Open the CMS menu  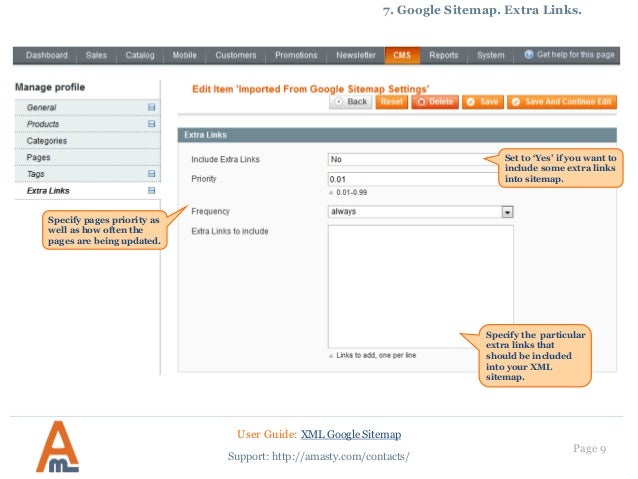click(402, 55)
